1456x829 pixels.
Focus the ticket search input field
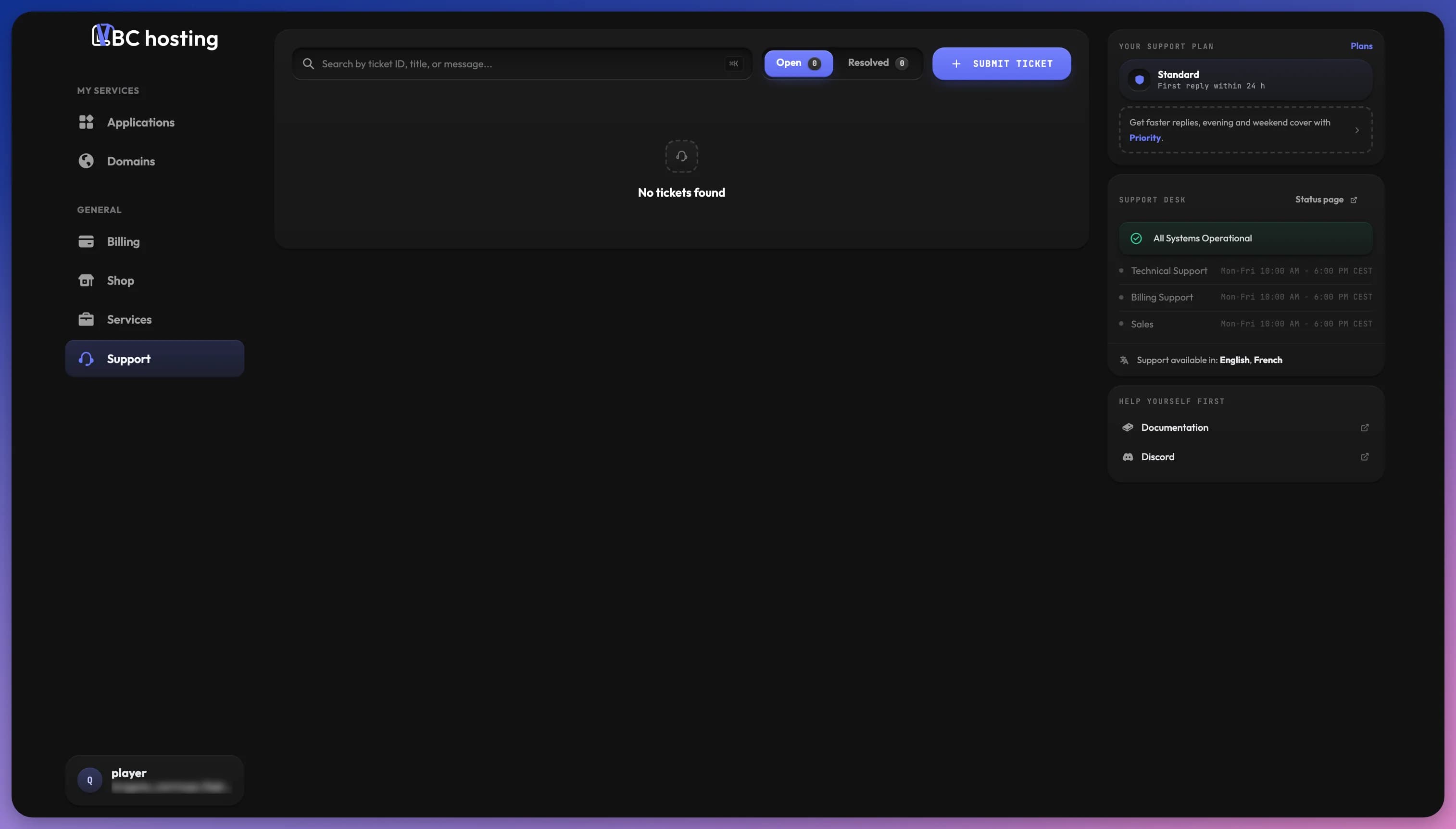522,64
